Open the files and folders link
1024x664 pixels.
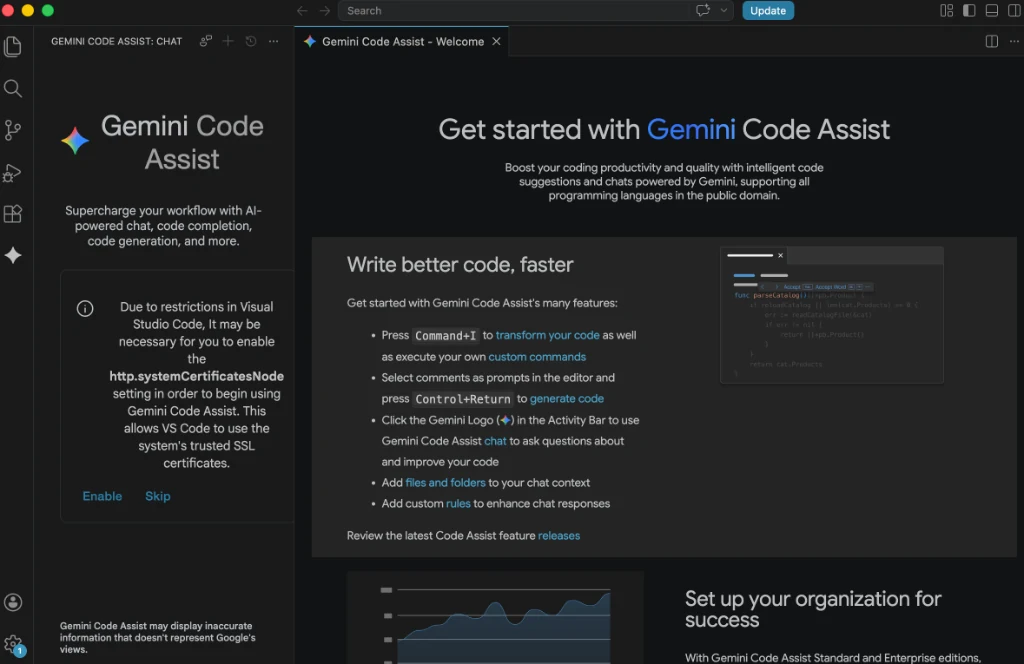pyautogui.click(x=445, y=482)
